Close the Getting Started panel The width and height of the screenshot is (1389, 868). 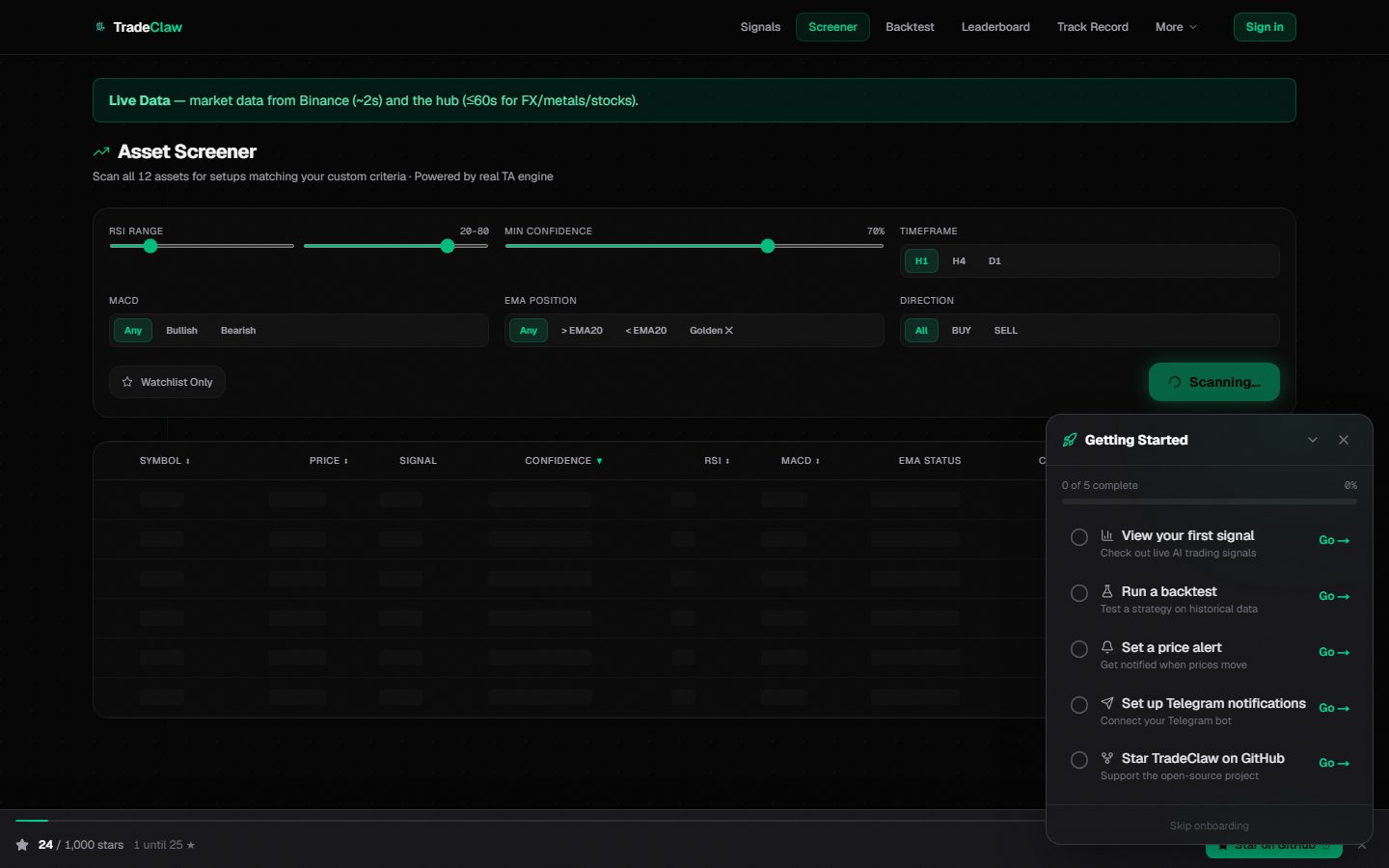coord(1344,440)
